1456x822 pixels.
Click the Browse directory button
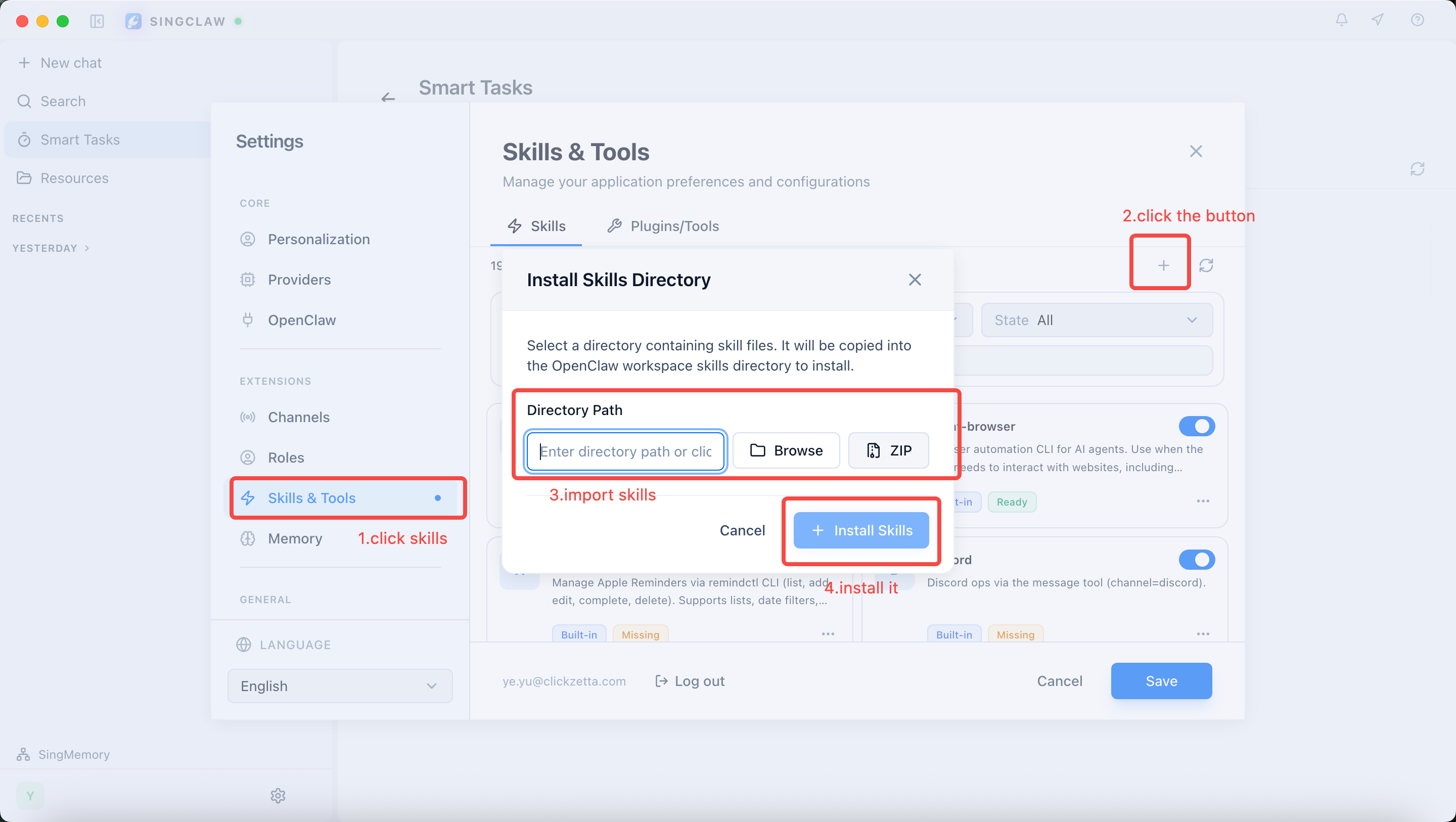point(786,450)
